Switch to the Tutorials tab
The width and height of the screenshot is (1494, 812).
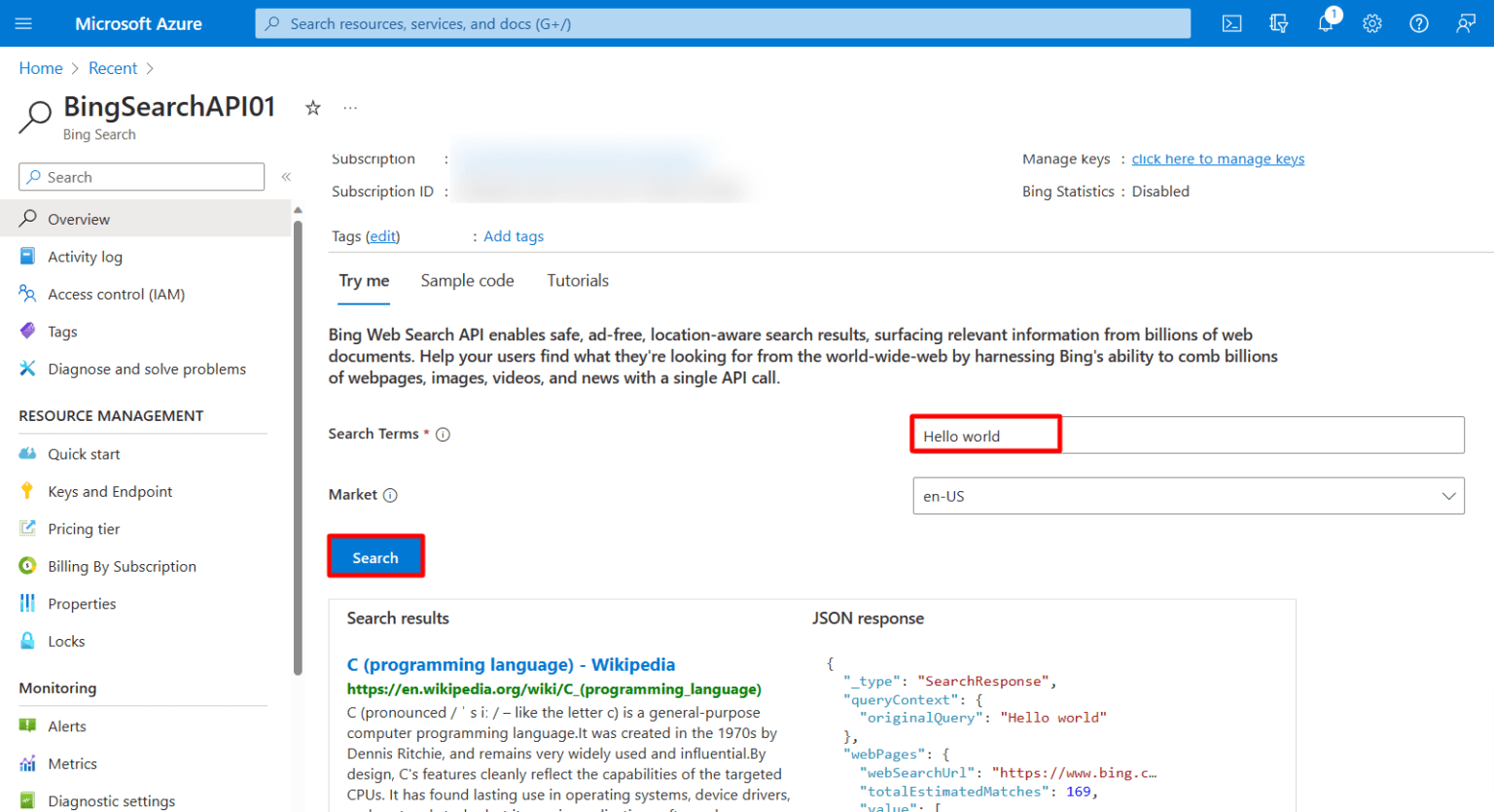point(578,280)
